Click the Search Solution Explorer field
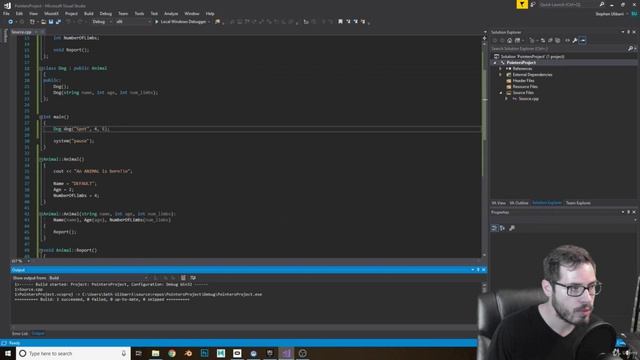Image resolution: width=640 pixels, height=360 pixels. tap(559, 49)
